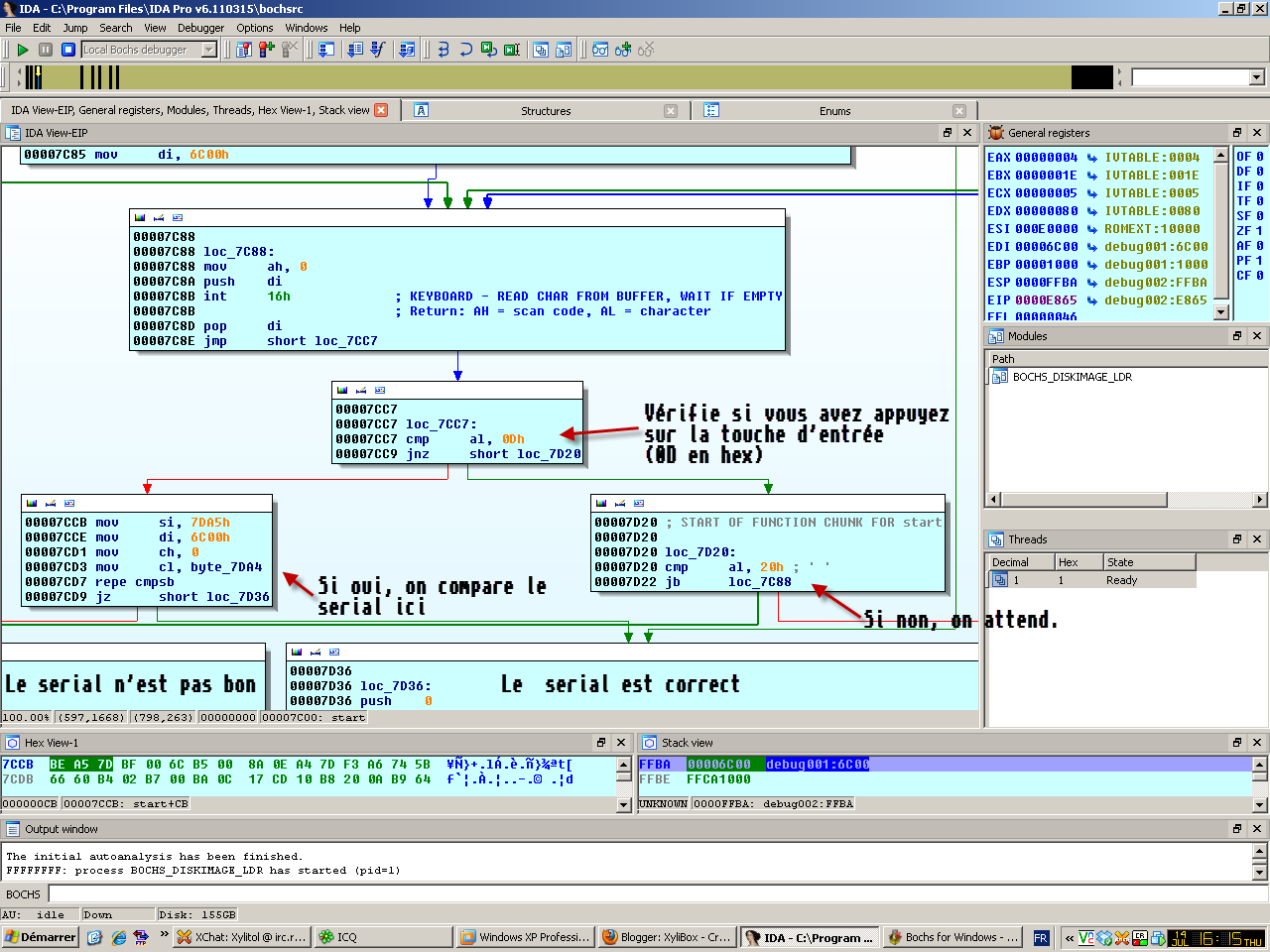Image resolution: width=1270 pixels, height=952 pixels.
Task: Switch to Bochs for Windows taskbar button
Action: pyautogui.click(x=953, y=937)
